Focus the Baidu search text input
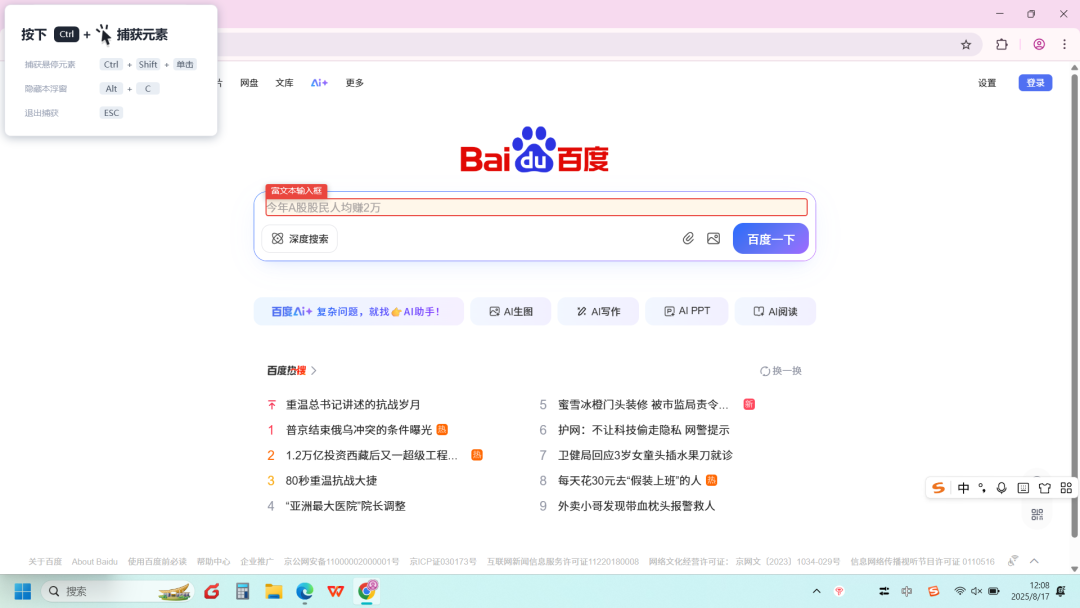Image resolution: width=1080 pixels, height=608 pixels. point(537,207)
